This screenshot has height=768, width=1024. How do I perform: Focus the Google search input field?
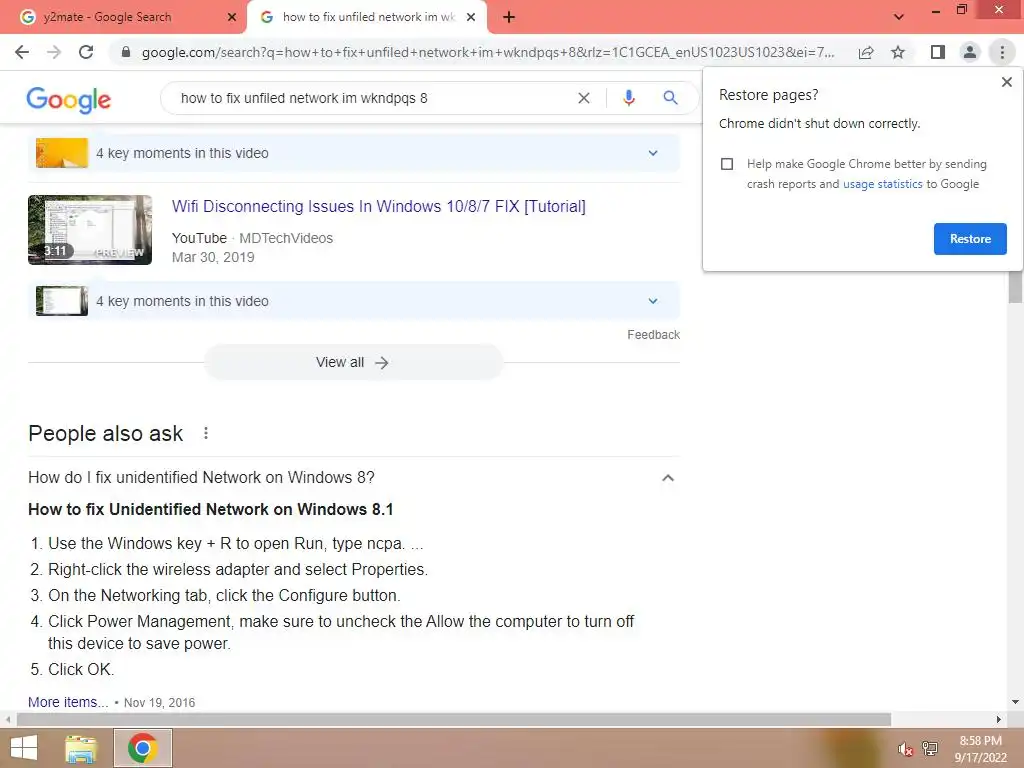372,98
